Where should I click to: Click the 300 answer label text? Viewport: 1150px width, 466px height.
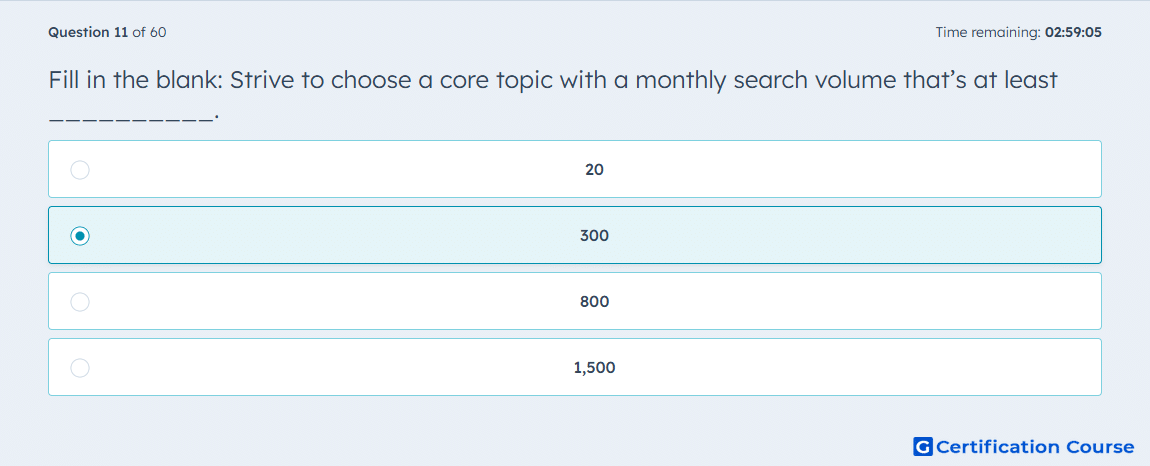click(594, 236)
